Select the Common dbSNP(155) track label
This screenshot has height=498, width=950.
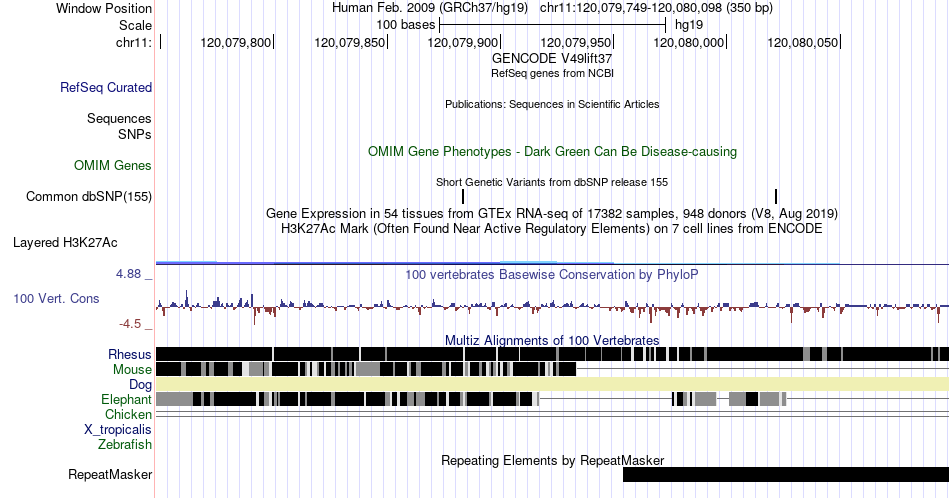click(x=89, y=196)
